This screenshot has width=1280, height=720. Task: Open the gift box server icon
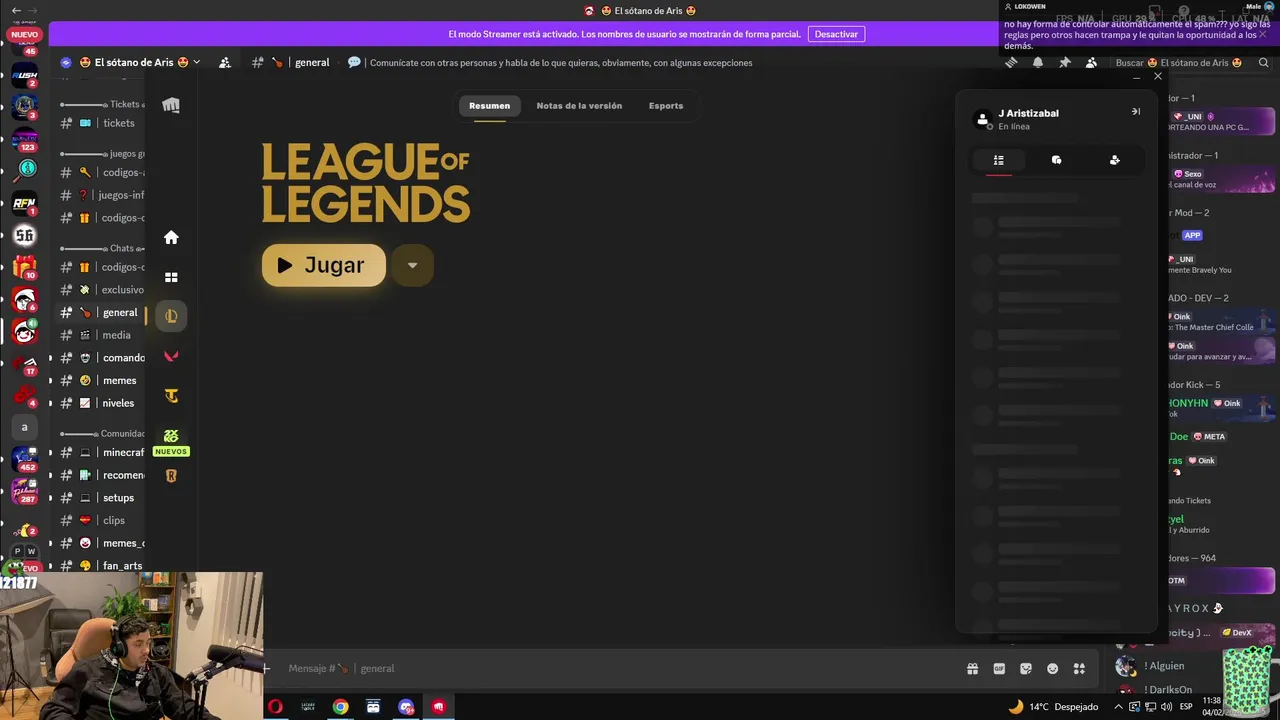pyautogui.click(x=25, y=267)
